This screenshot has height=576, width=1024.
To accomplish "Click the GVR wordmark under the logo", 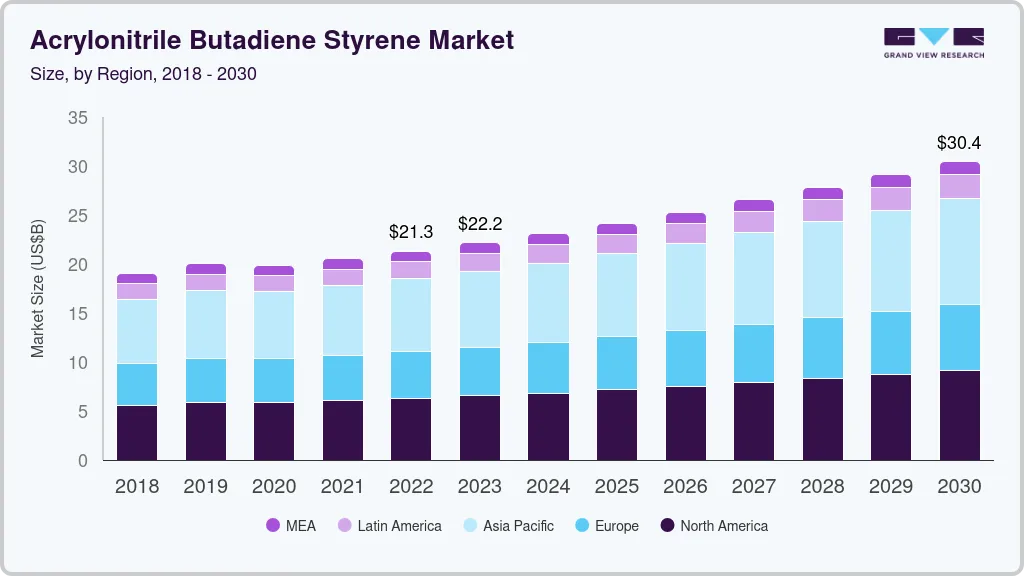I will pyautogui.click(x=932, y=56).
